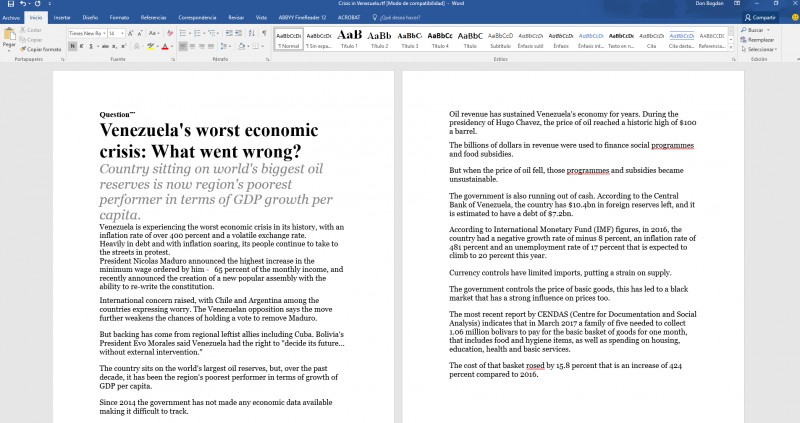Viewport: 800px width, 423px height.
Task: Decrease font size with shrink font icon
Action: coord(139,33)
